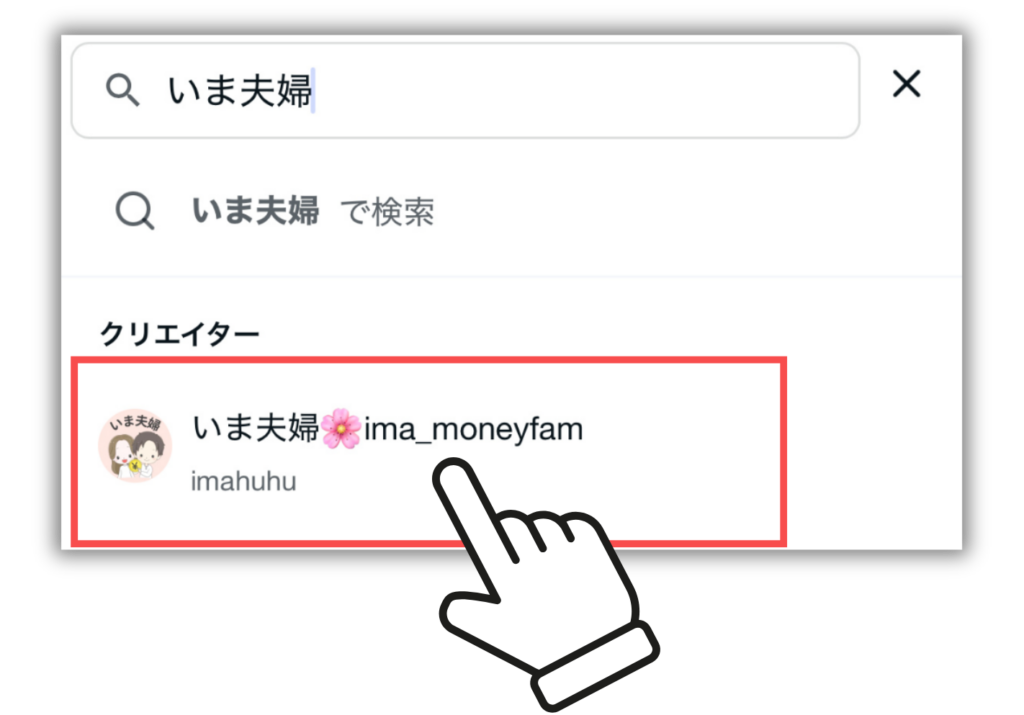Image resolution: width=1024 pixels, height=715 pixels.
Task: Open the いま夫婦 creator avatar
Action: click(135, 446)
